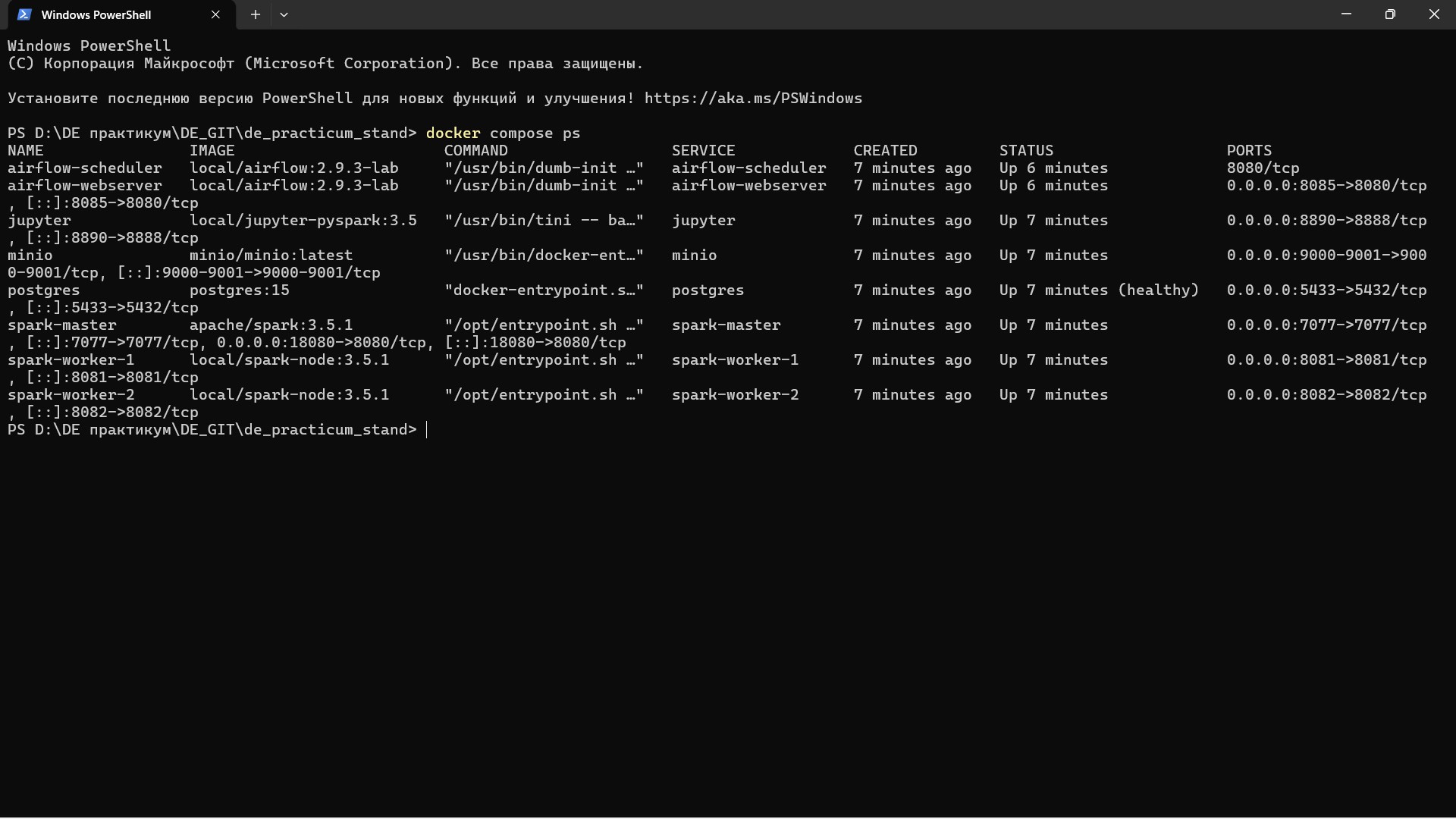Click the postgres:15 image name
This screenshot has height=819, width=1456.
240,290
